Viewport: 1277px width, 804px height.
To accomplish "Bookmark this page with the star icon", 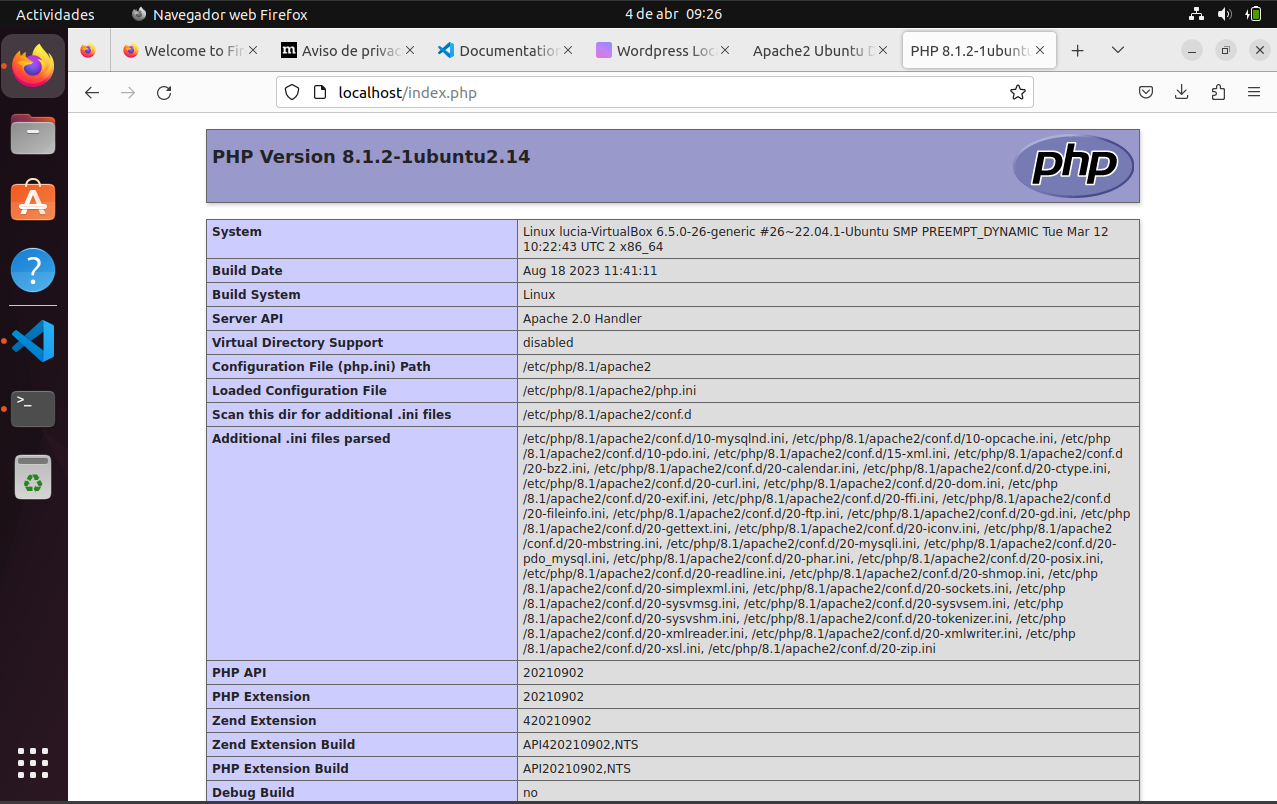I will pos(1017,93).
